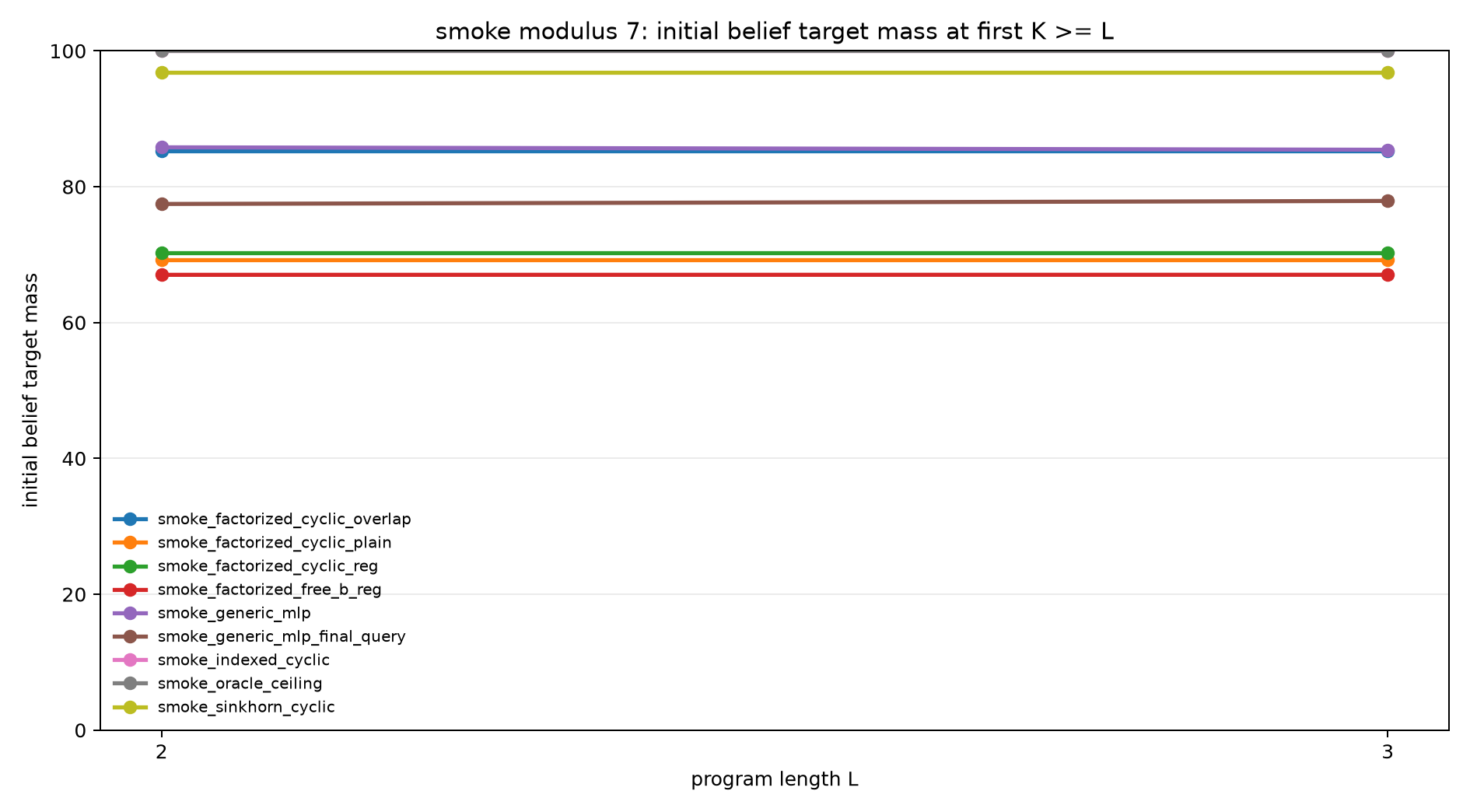Click the gray oracle point at L=3

pos(1388,51)
